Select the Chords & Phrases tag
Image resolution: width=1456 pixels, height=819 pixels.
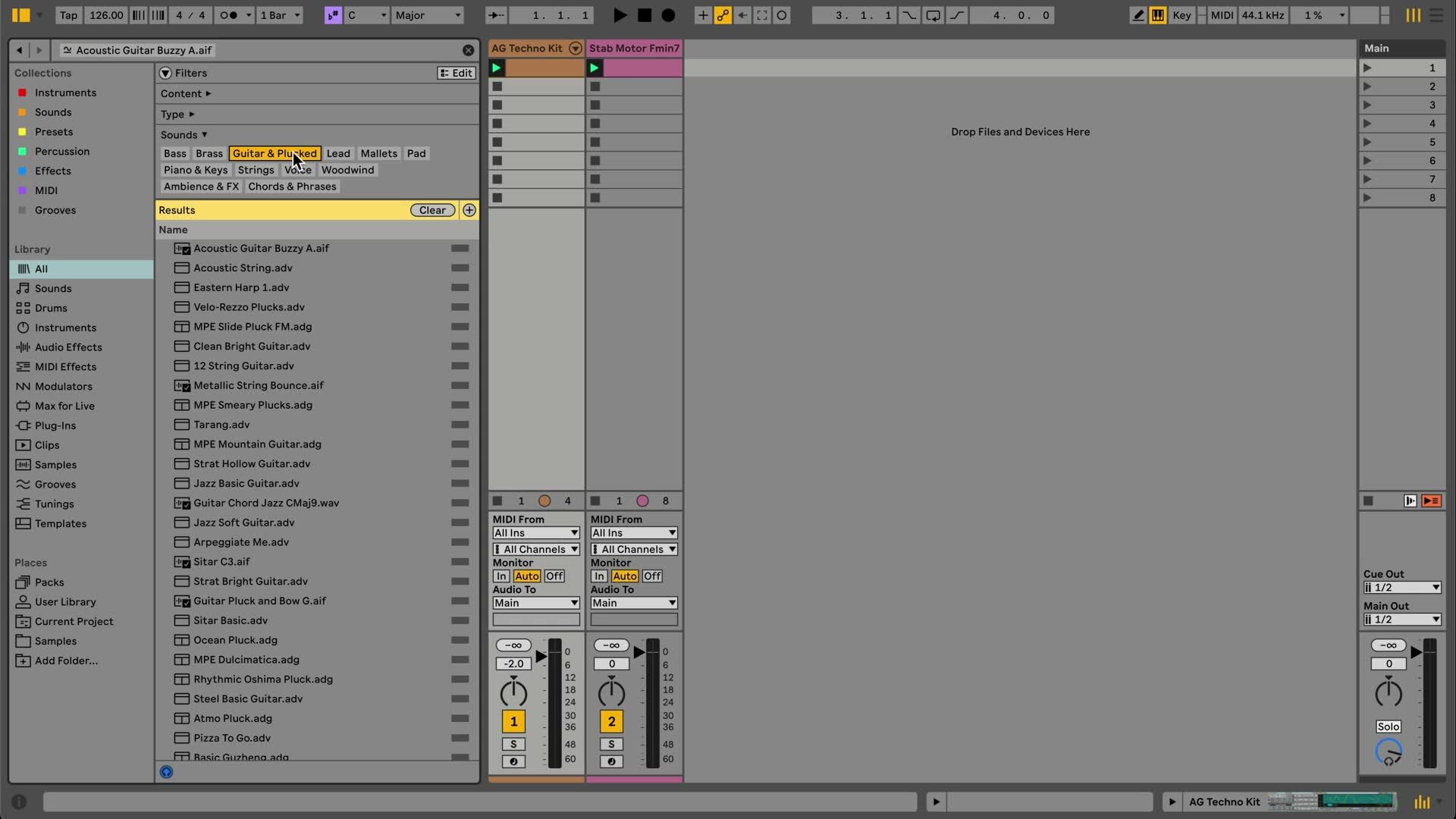[x=292, y=187]
